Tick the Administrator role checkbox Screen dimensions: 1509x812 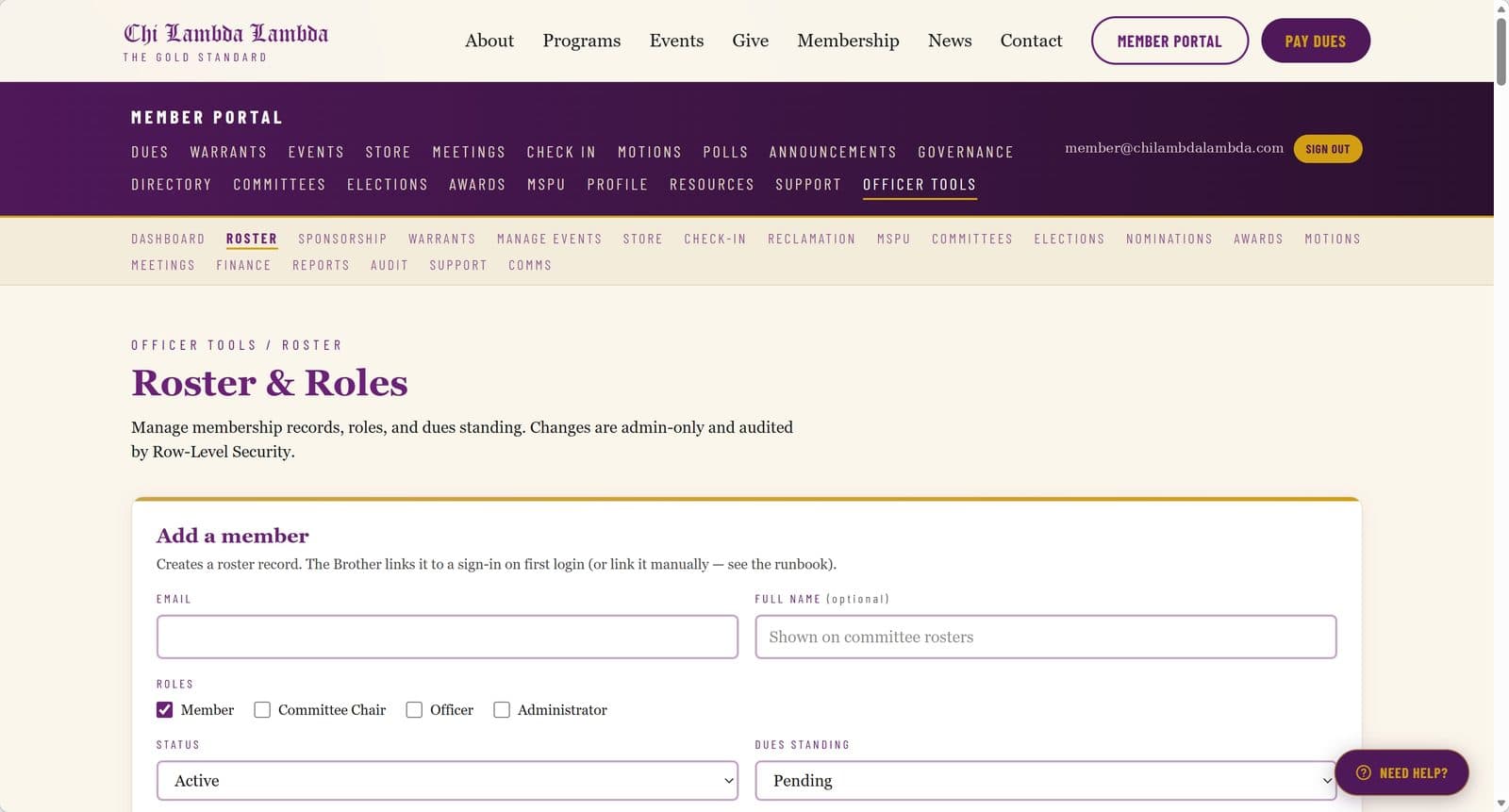502,710
